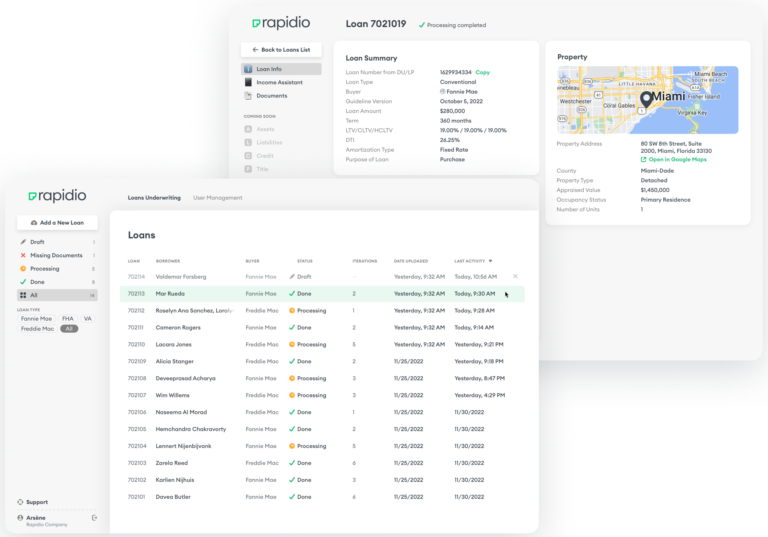Screen dimensions: 768x537
Task: Copy the loan number 1629934334
Action: (x=482, y=72)
